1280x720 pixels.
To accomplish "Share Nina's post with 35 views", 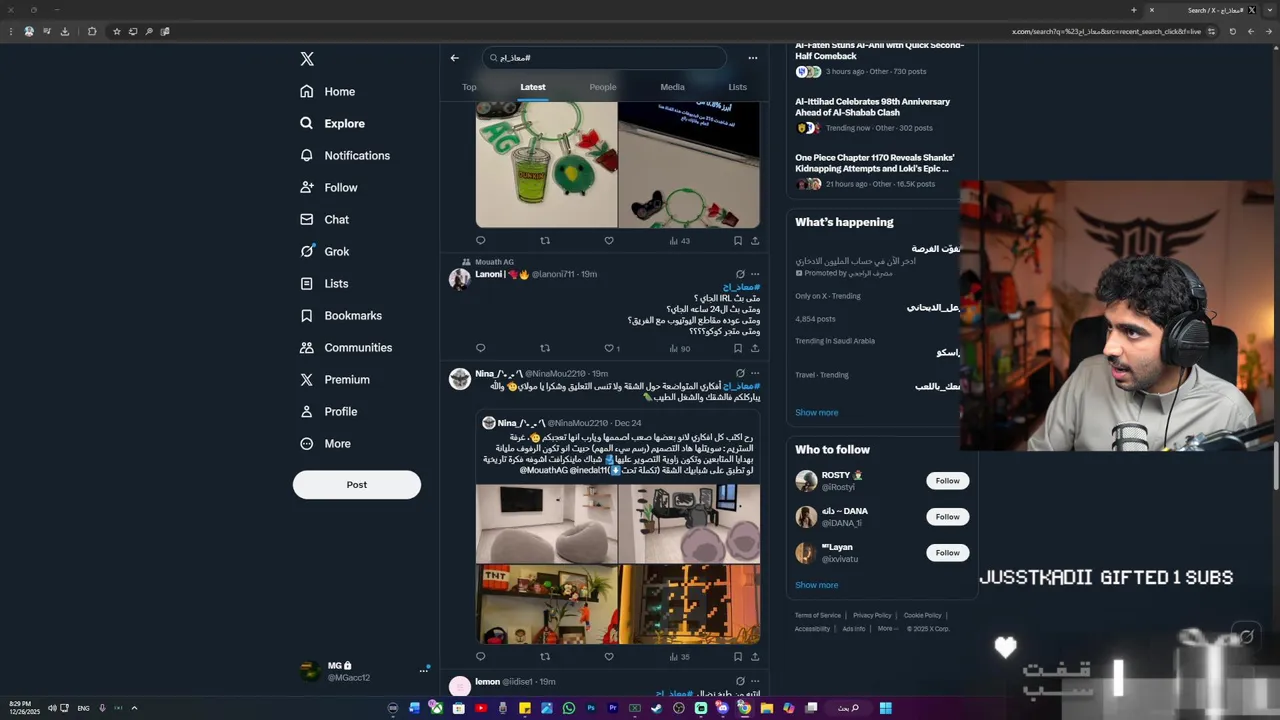I will coord(755,656).
